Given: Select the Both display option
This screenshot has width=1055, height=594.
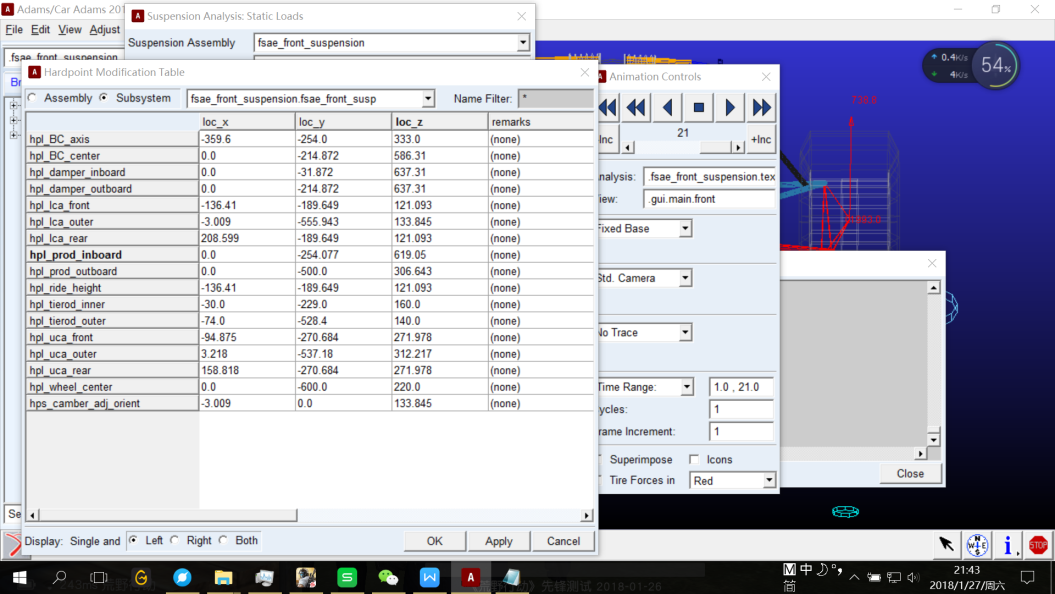Looking at the screenshot, I should 223,540.
